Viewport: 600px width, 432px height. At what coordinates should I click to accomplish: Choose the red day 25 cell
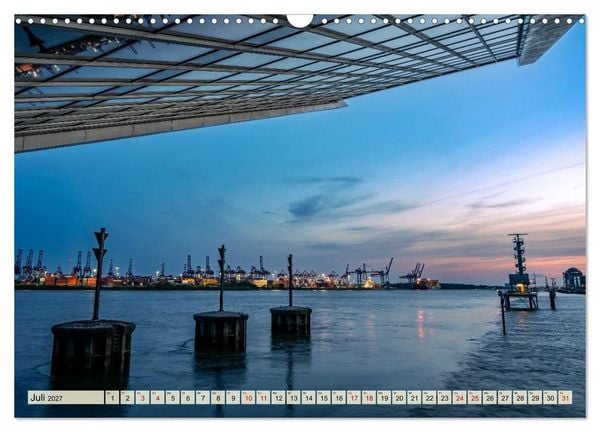pos(475,397)
